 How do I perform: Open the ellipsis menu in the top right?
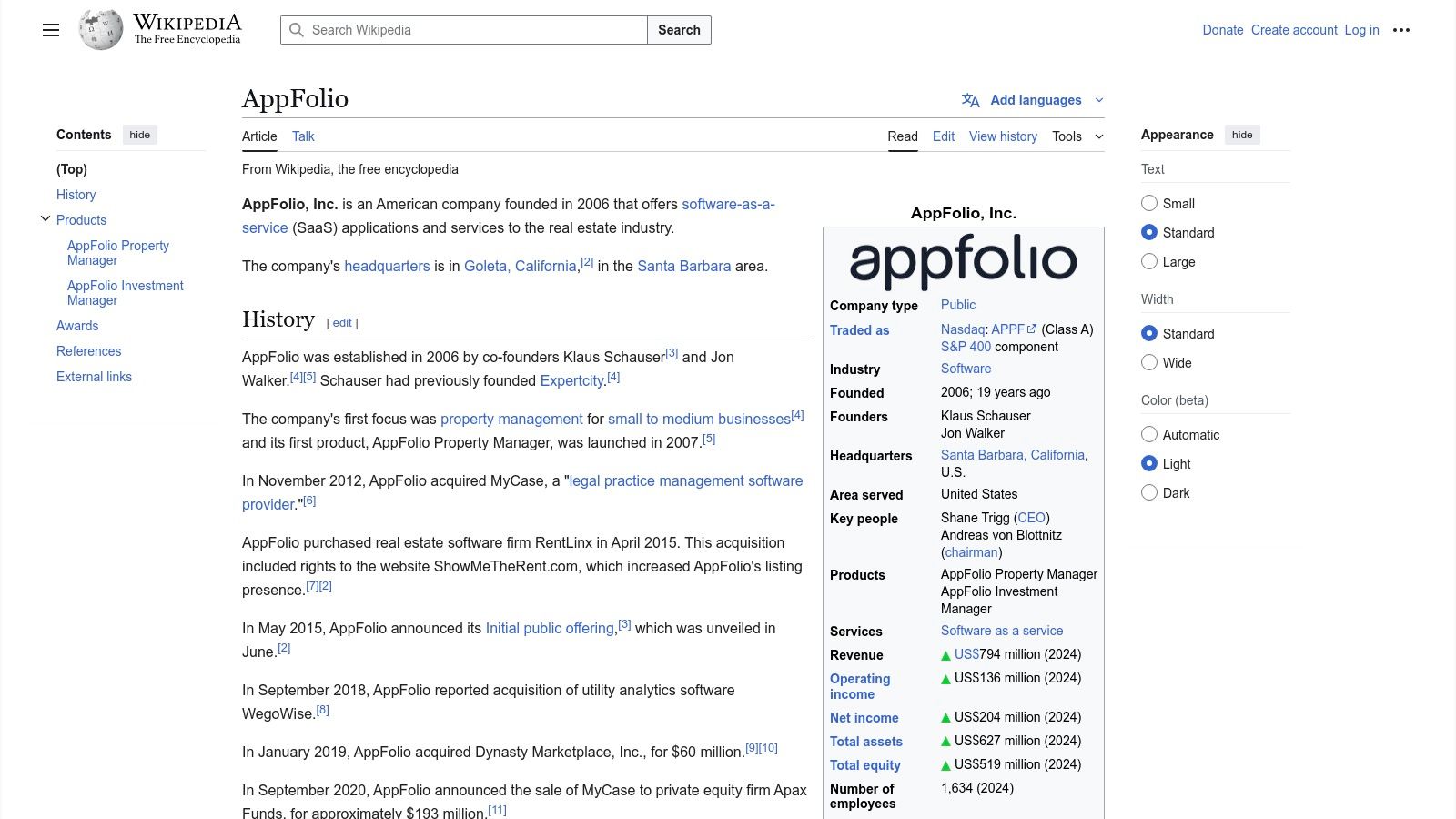[1400, 29]
